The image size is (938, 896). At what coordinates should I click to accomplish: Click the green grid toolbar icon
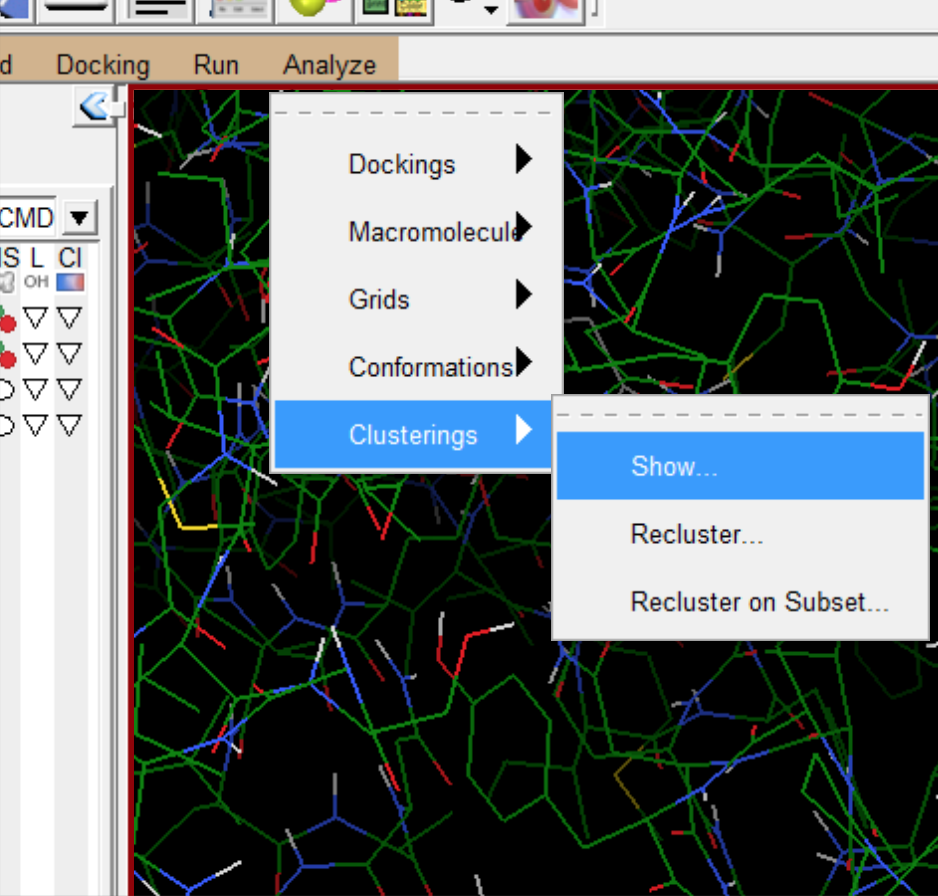376,8
